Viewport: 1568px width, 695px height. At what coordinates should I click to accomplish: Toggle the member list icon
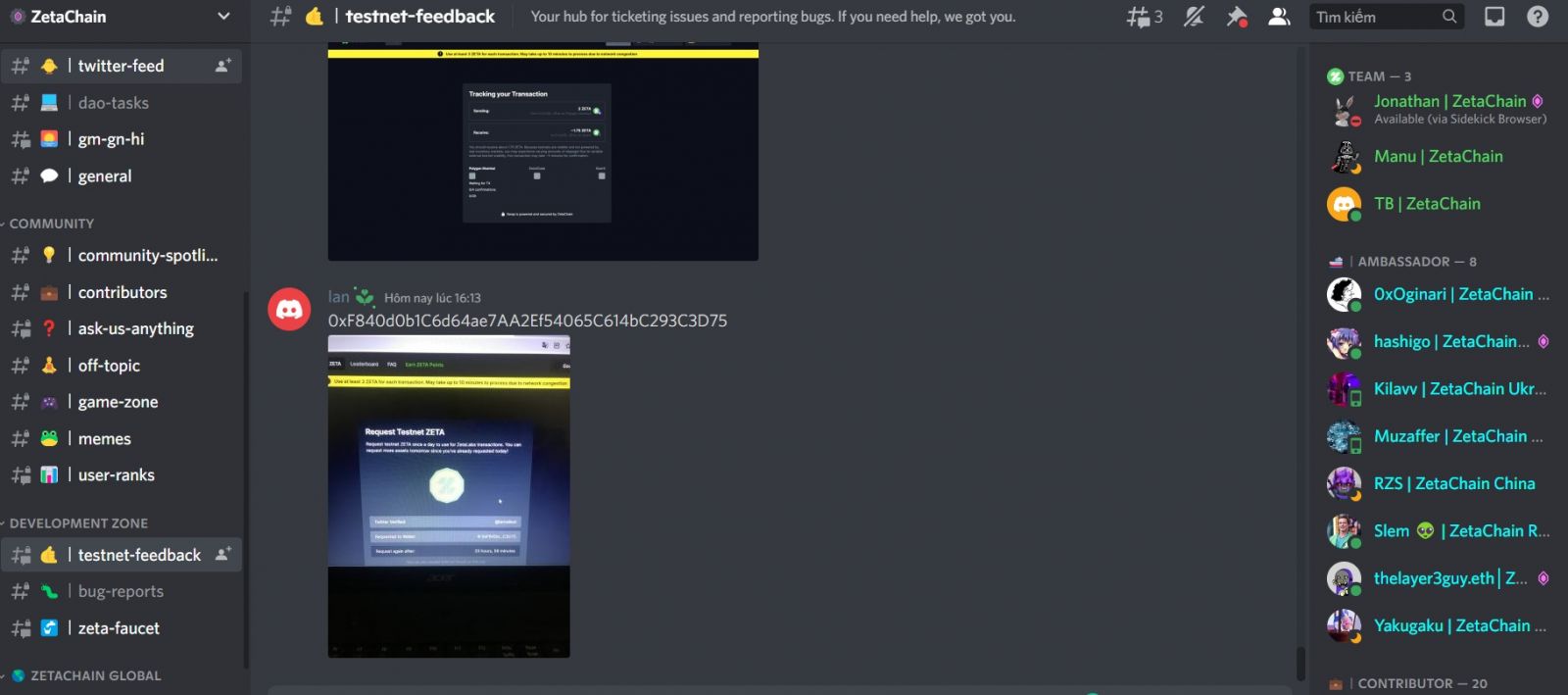click(1279, 17)
